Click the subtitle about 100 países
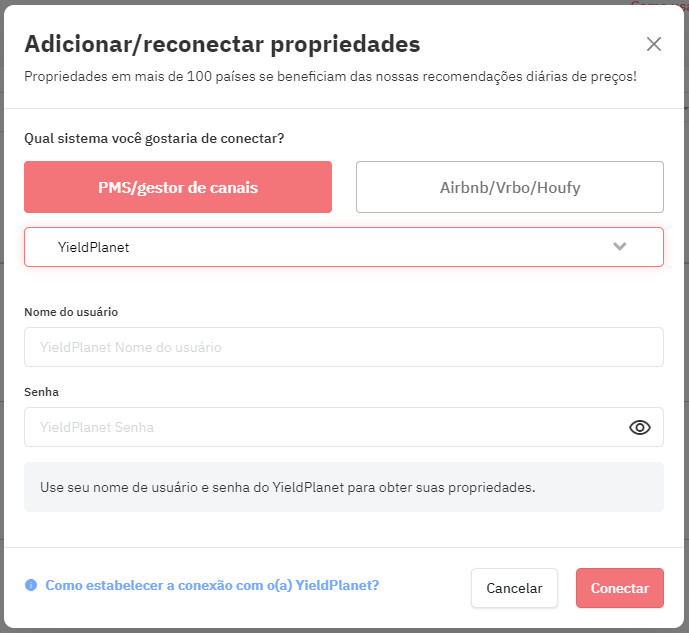 coord(330,76)
